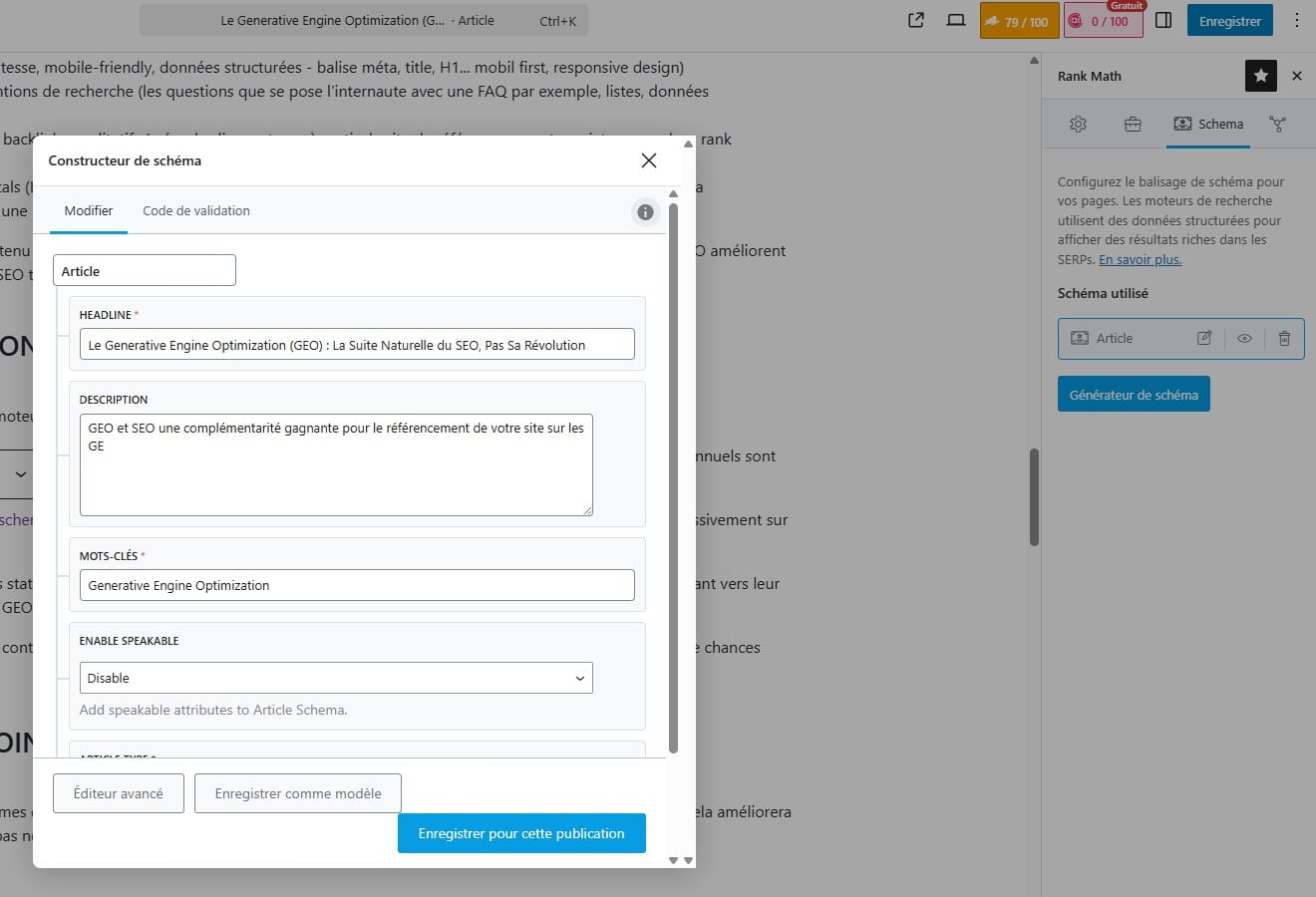Image resolution: width=1316 pixels, height=897 pixels.
Task: Open post preview in new tab icon
Action: pos(916,21)
